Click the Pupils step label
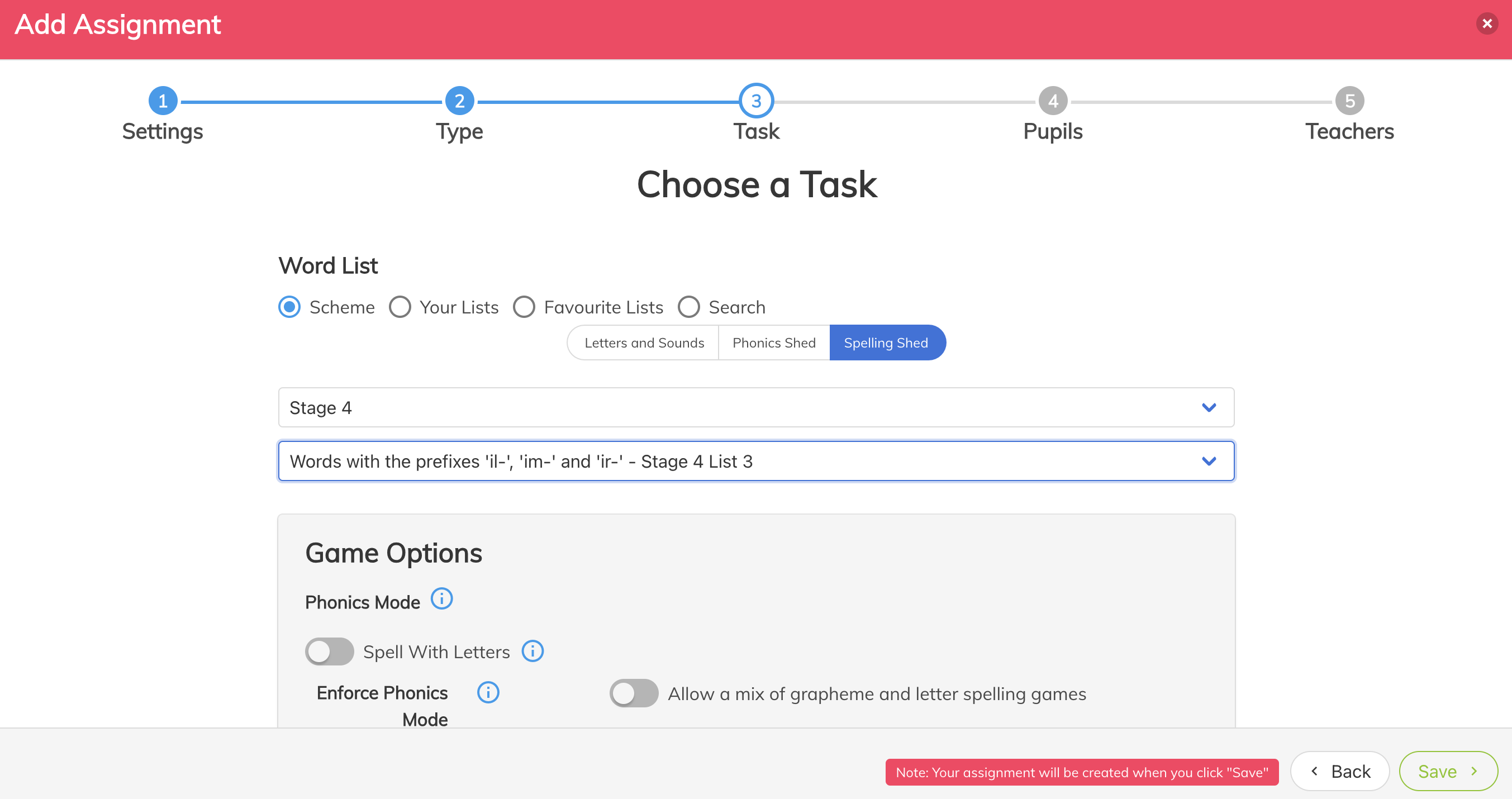The width and height of the screenshot is (1512, 799). coord(1053,131)
